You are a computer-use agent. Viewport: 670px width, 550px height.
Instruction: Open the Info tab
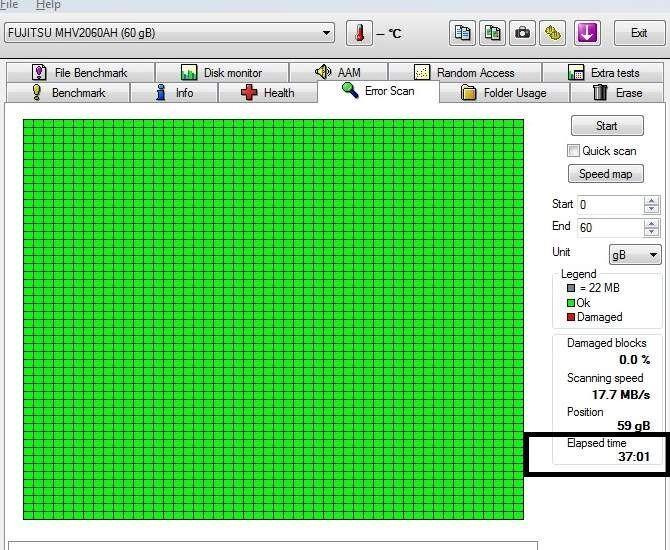[x=174, y=93]
